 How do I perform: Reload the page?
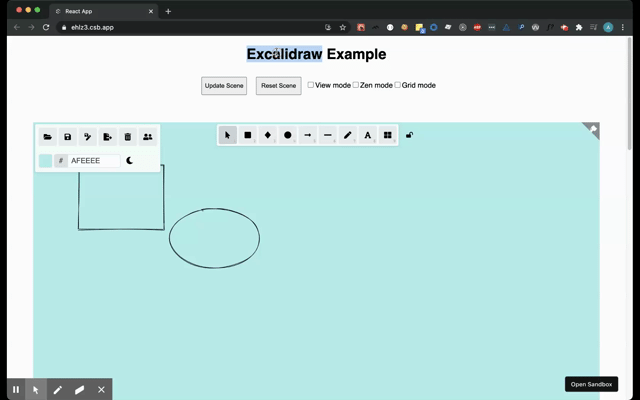(x=46, y=27)
